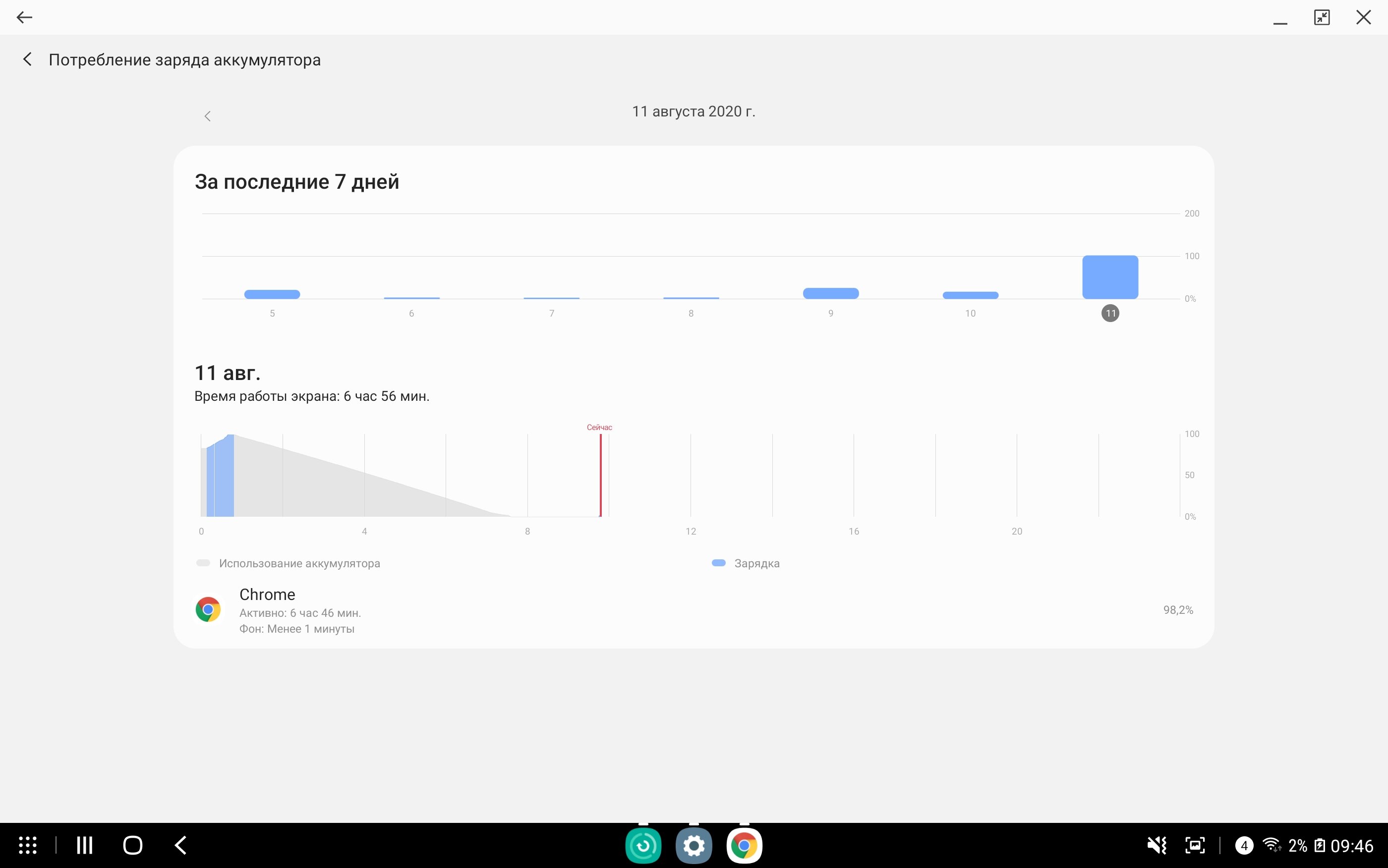The height and width of the screenshot is (868, 1388).
Task: Go back using the window top-left arrow
Action: click(24, 17)
